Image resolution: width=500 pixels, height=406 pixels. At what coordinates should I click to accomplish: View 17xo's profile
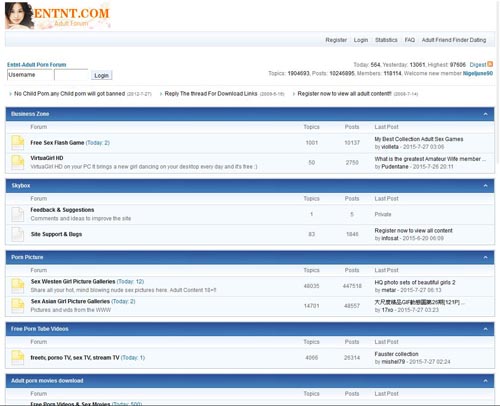click(x=387, y=310)
